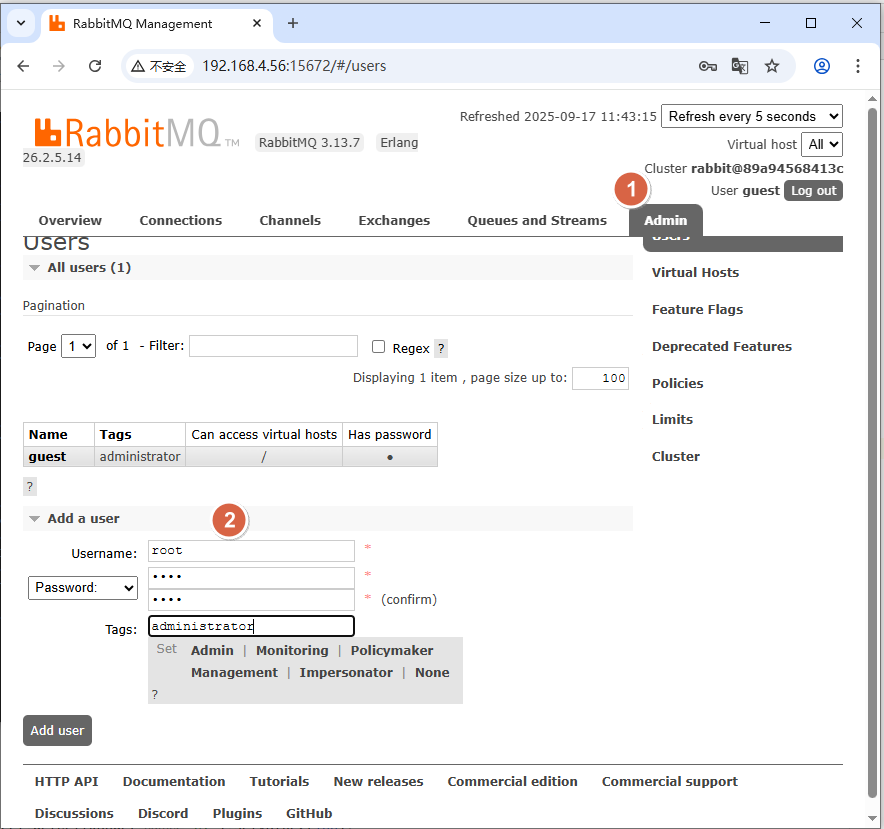884x829 pixels.
Task: Enable the Regex filter checkbox
Action: pos(378,347)
